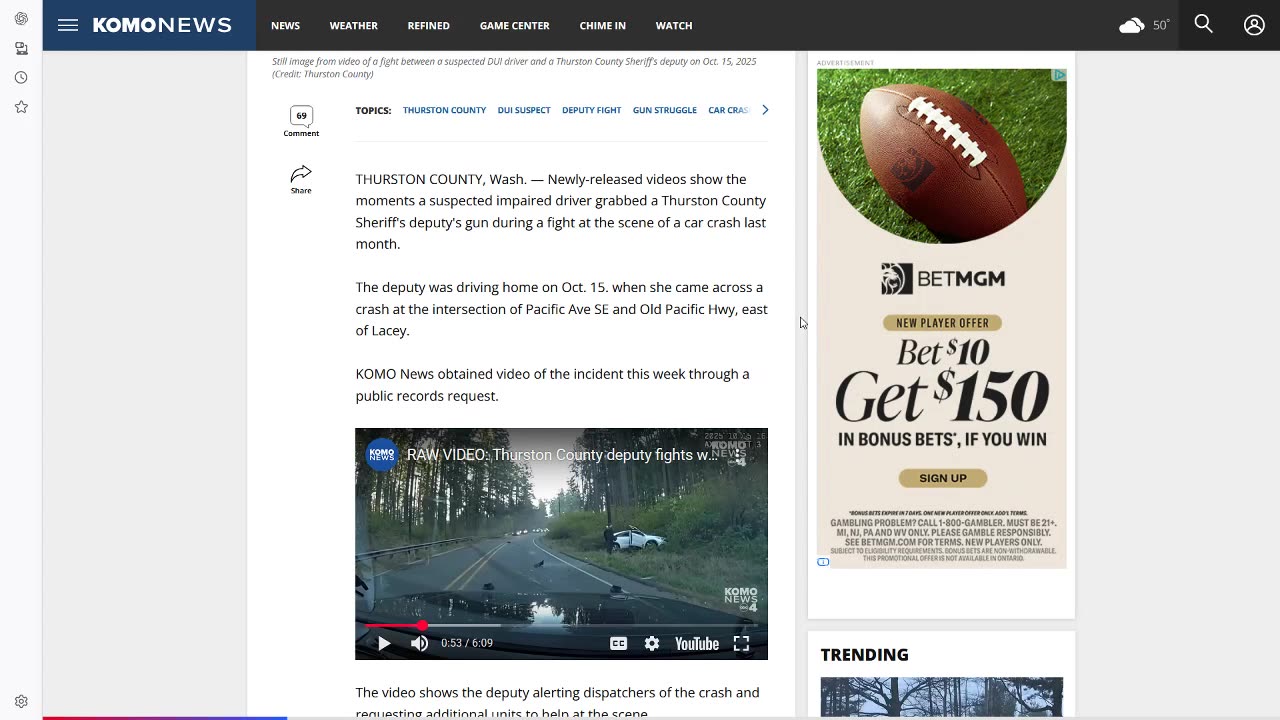Open the CHIME IN section
The image size is (1280, 720).
coord(602,25)
